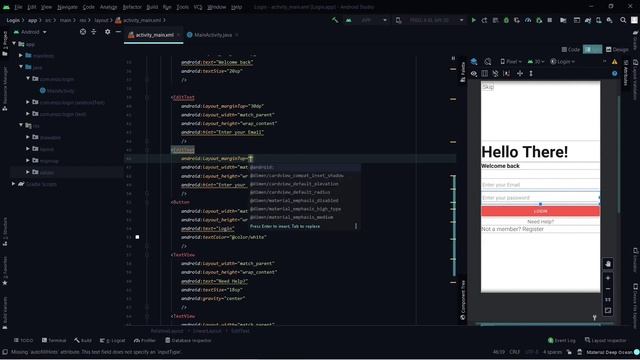
Task: Click the green Debug bug icon
Action: point(506,20)
